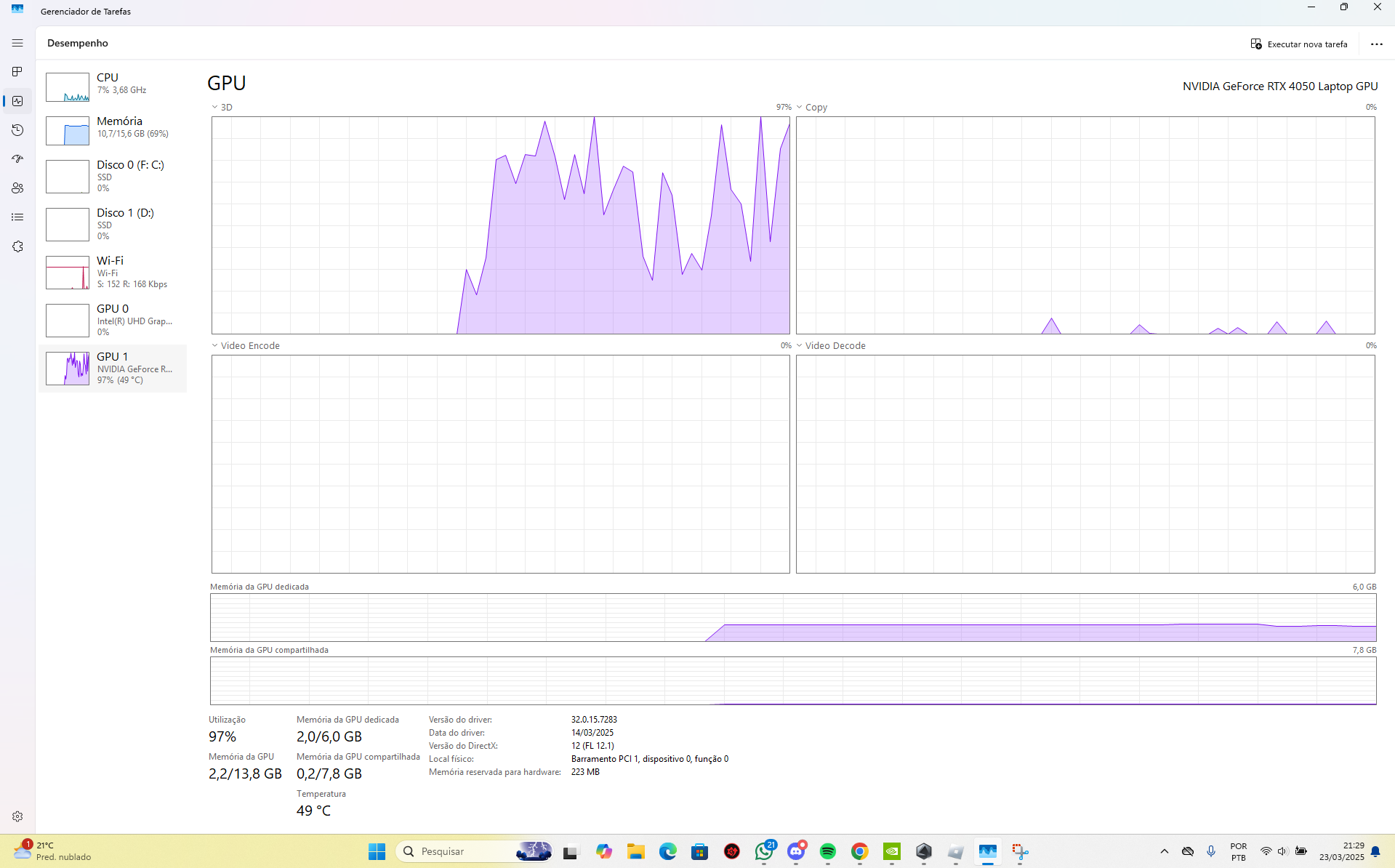Click the dedicated GPU memory graph
1395x868 pixels.
click(793, 617)
